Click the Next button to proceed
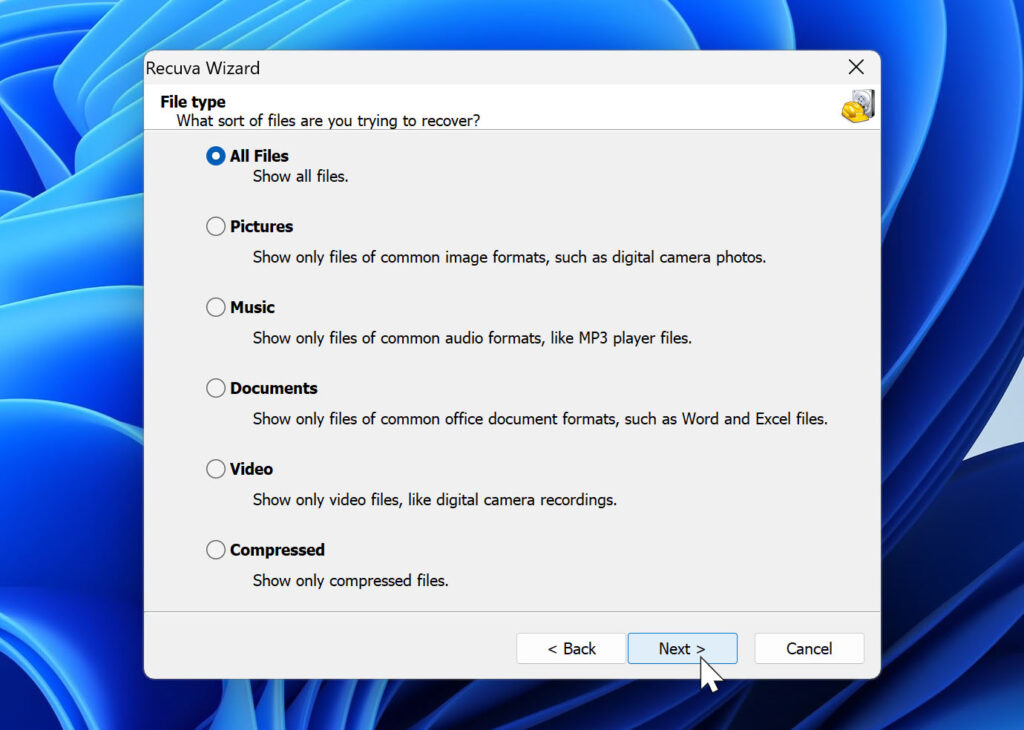1024x730 pixels. point(682,648)
